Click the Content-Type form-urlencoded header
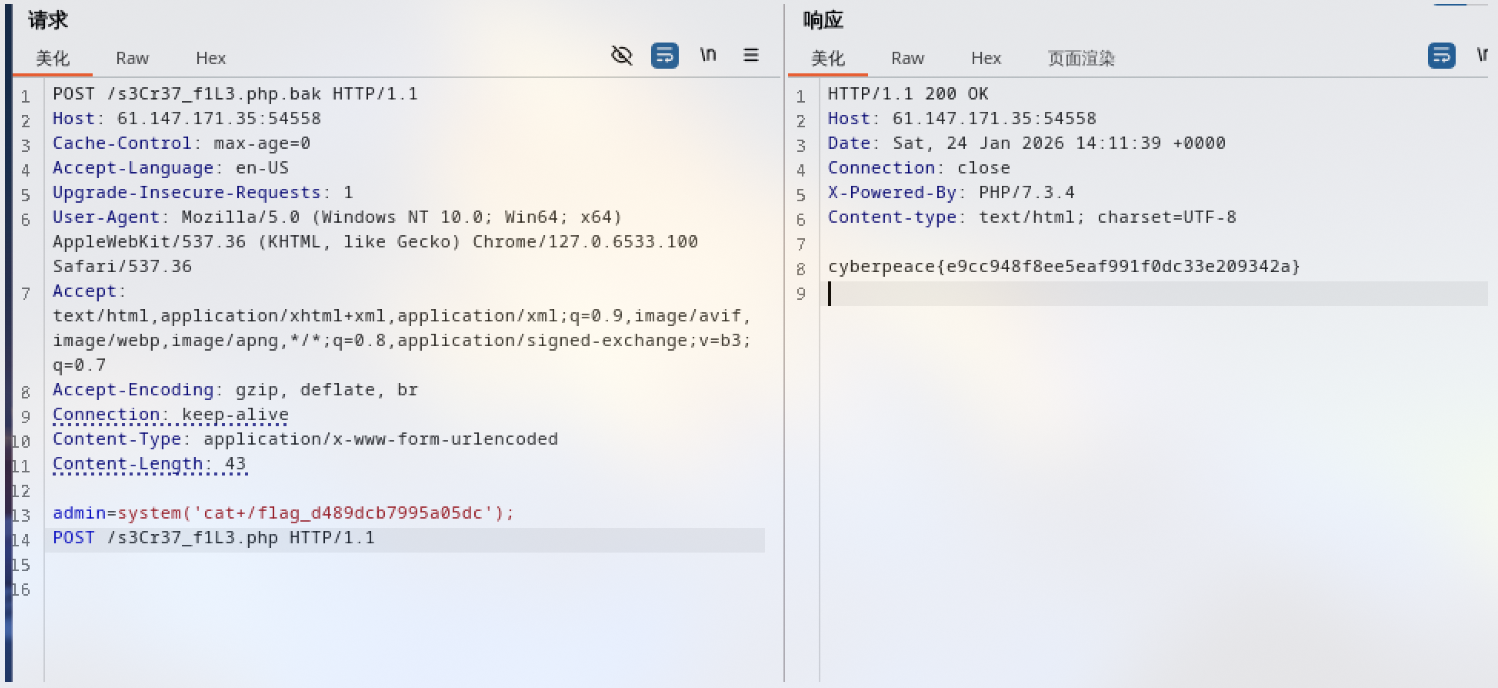Screen dimensions: 1498x688 305,439
